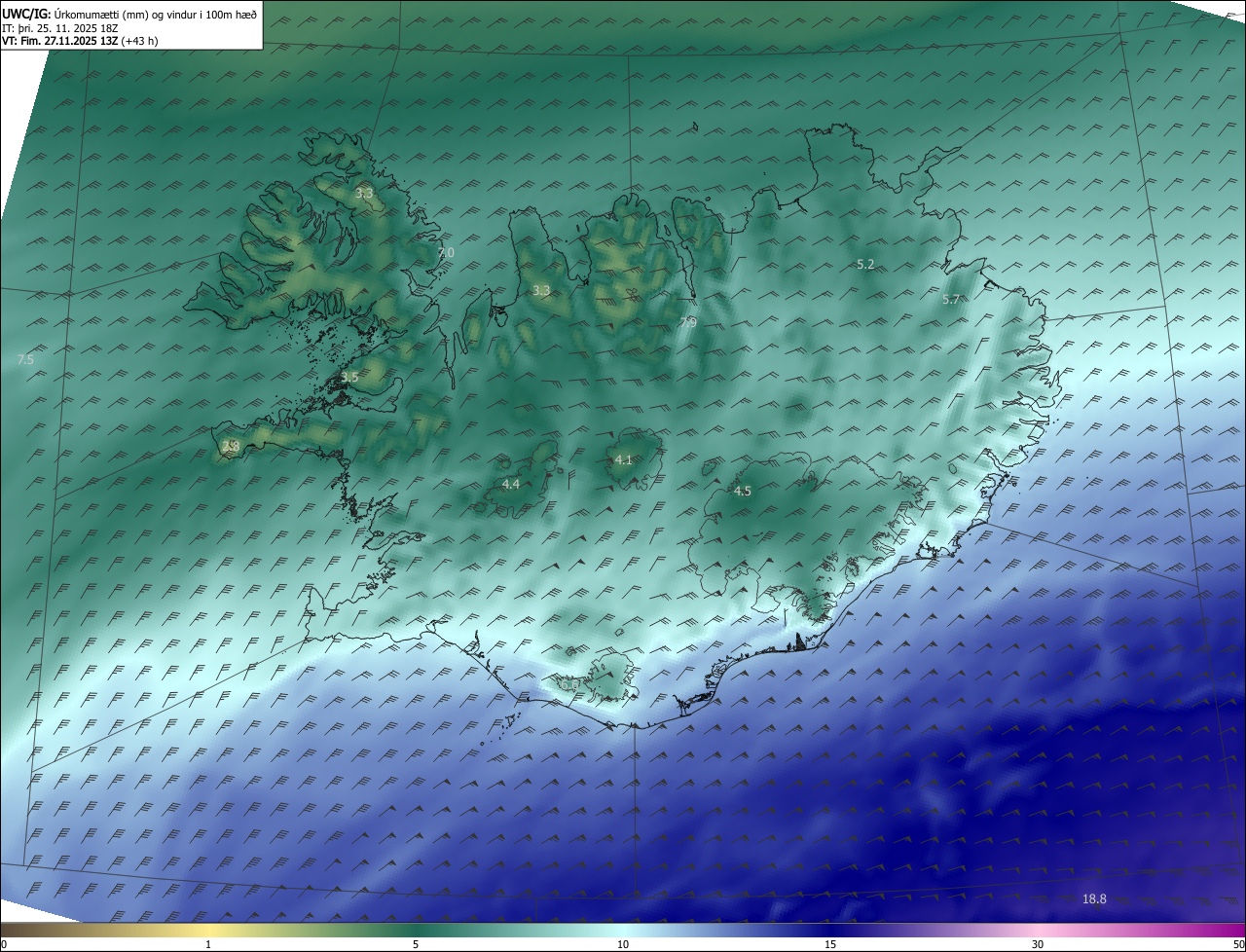Click the 5.2 value label on the map
The width and height of the screenshot is (1246, 952).
click(865, 264)
